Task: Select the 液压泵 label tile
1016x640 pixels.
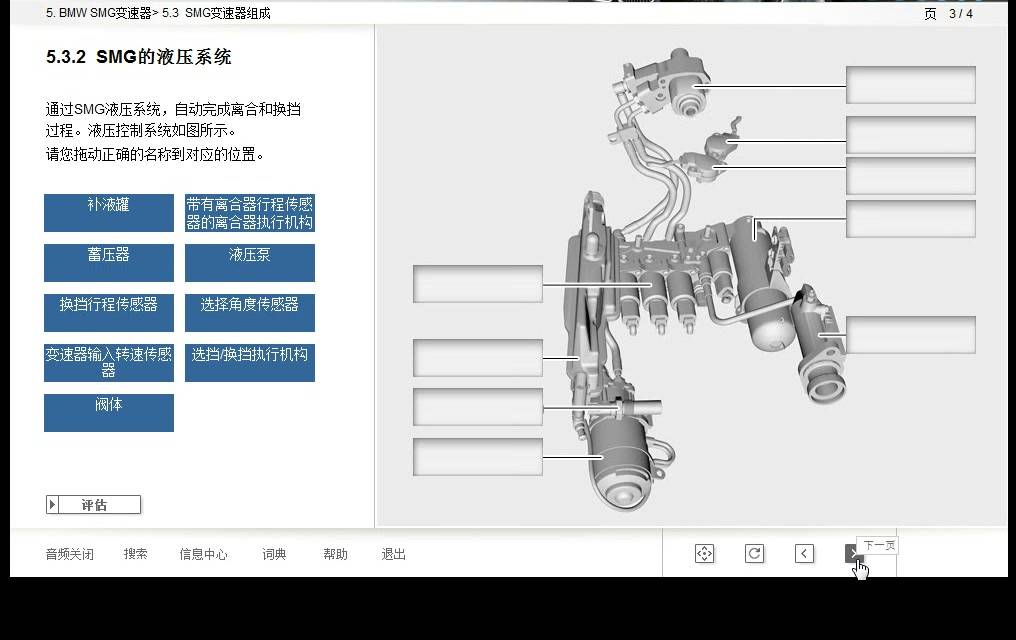Action: tap(250, 262)
